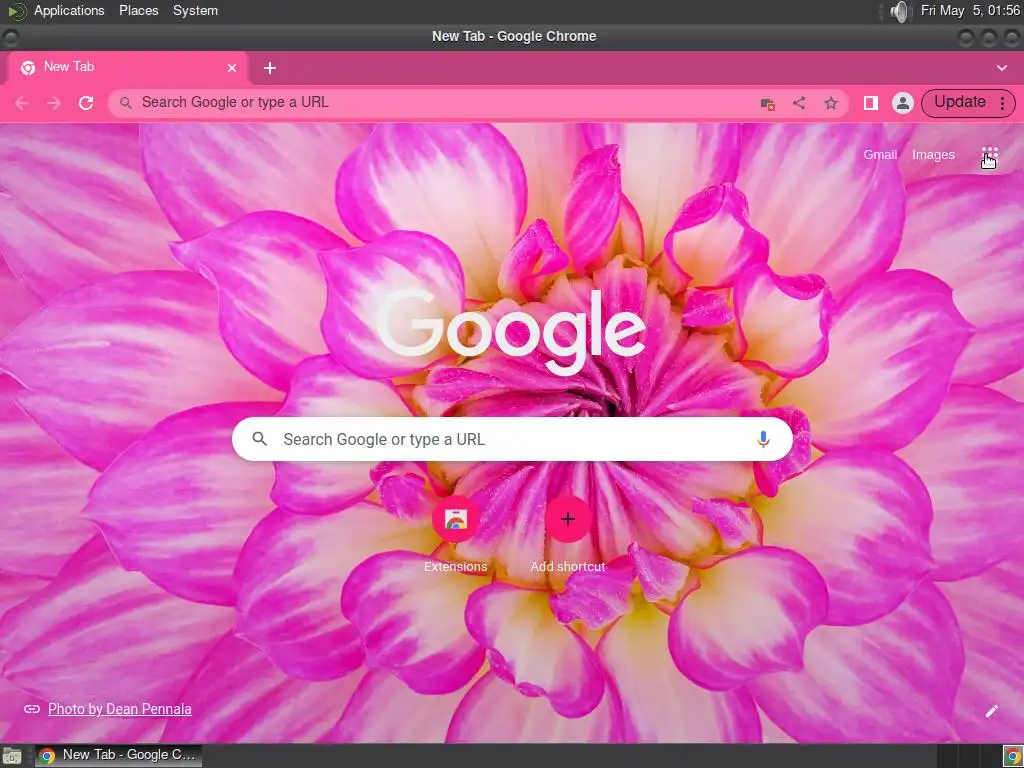Open the Images link
Viewport: 1024px width, 768px height.
point(933,155)
